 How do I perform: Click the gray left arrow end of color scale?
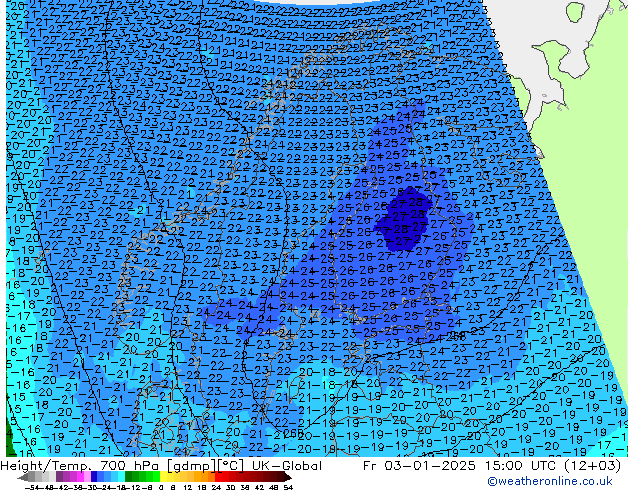(23, 477)
